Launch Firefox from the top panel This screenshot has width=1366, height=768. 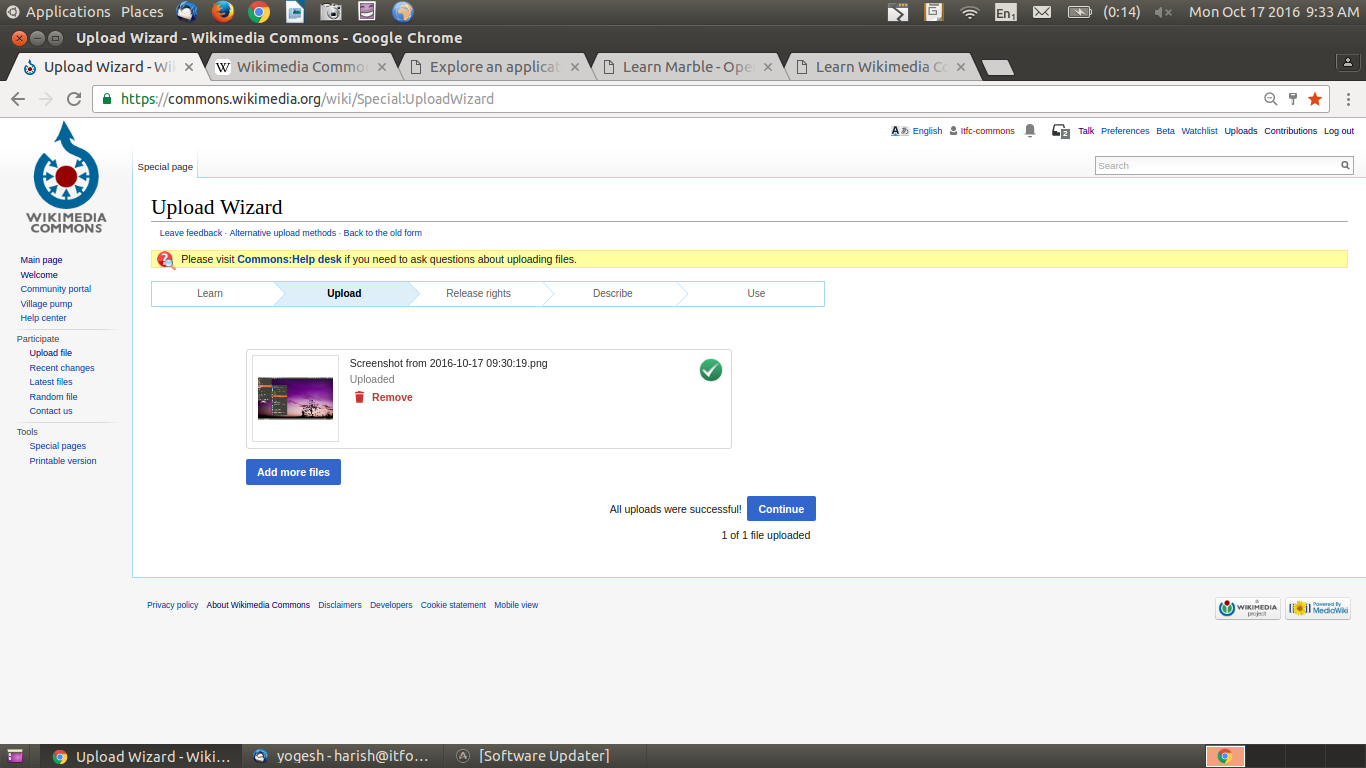[x=223, y=12]
